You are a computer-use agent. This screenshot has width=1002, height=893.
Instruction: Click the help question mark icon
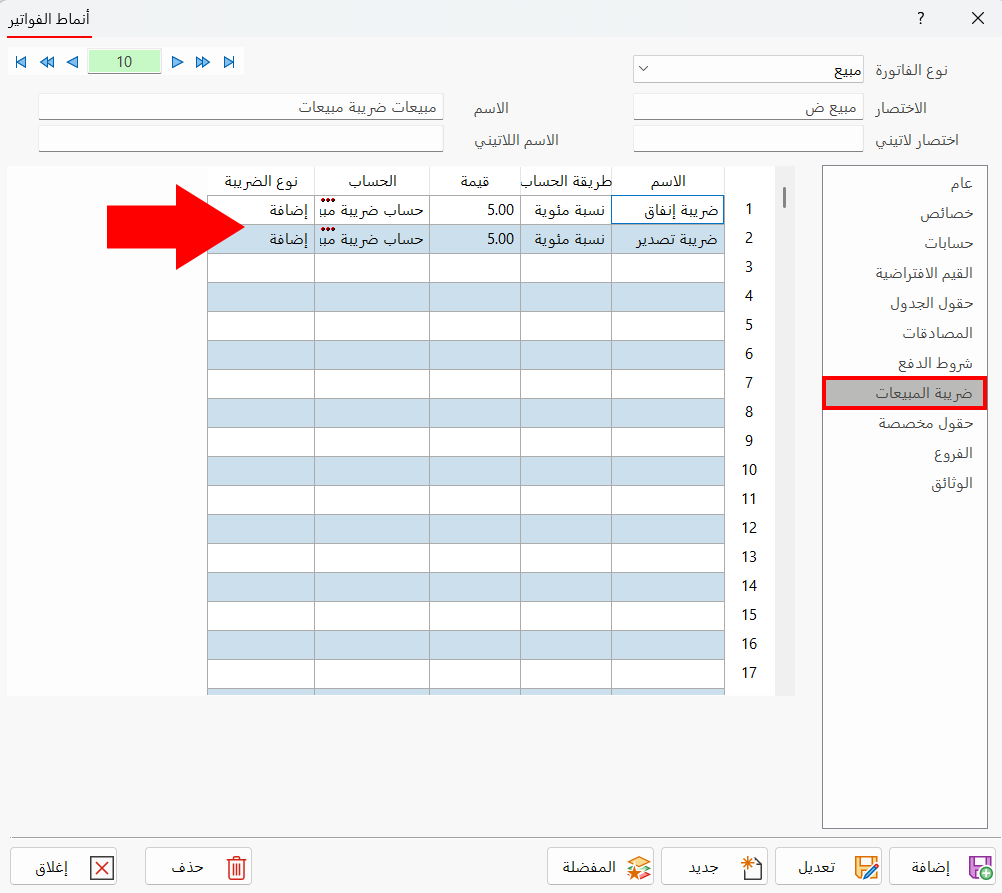[920, 18]
